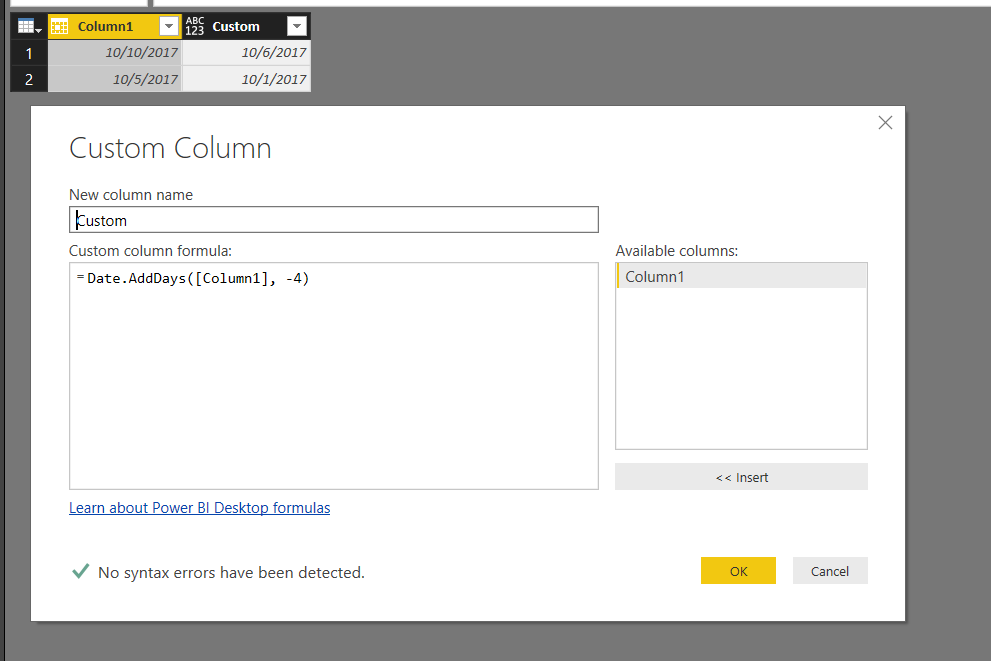This screenshot has width=991, height=661.
Task: Click cell 10/5/2017 in Column1
Action: coord(115,79)
